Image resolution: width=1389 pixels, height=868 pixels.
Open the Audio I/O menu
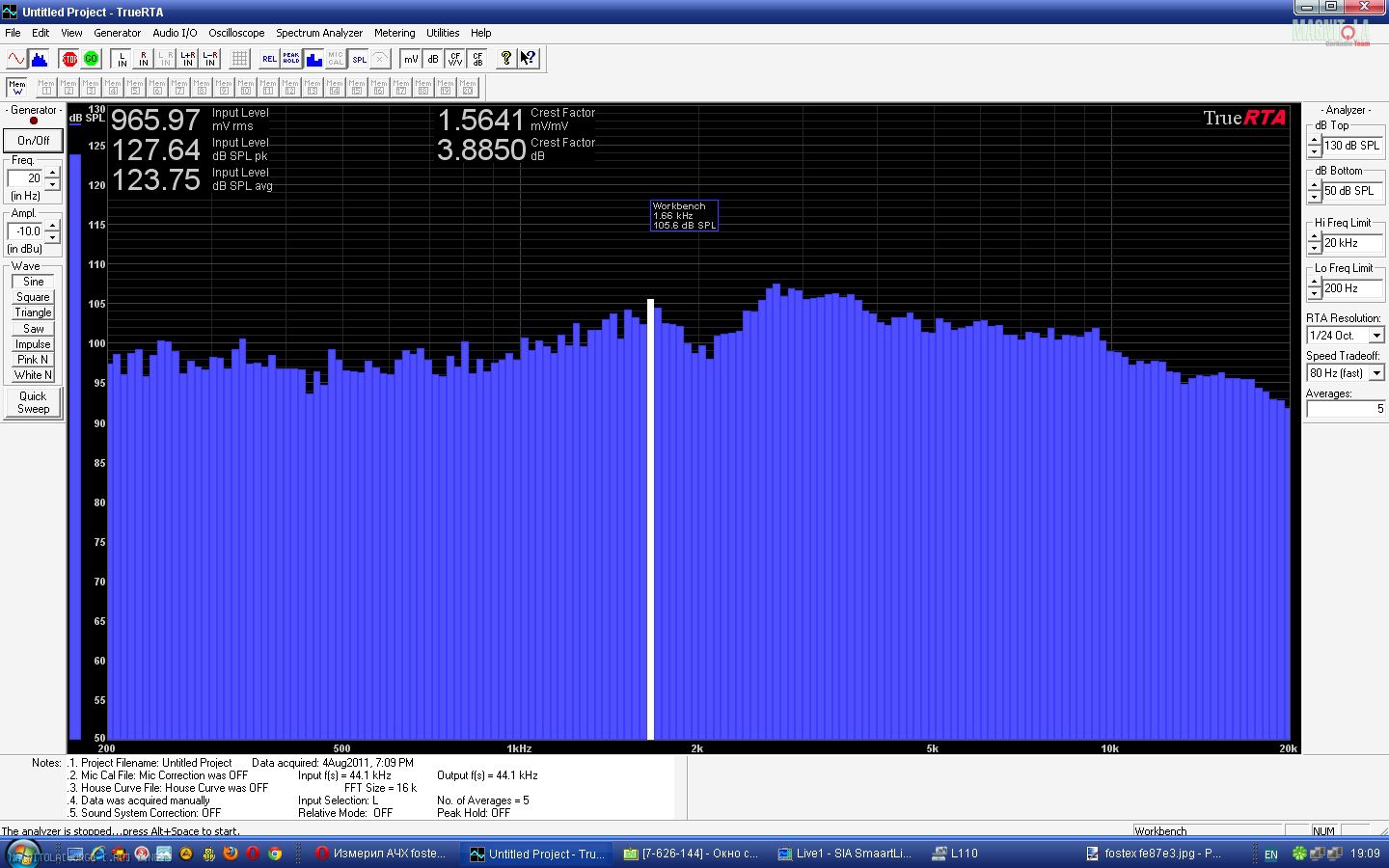pos(175,33)
